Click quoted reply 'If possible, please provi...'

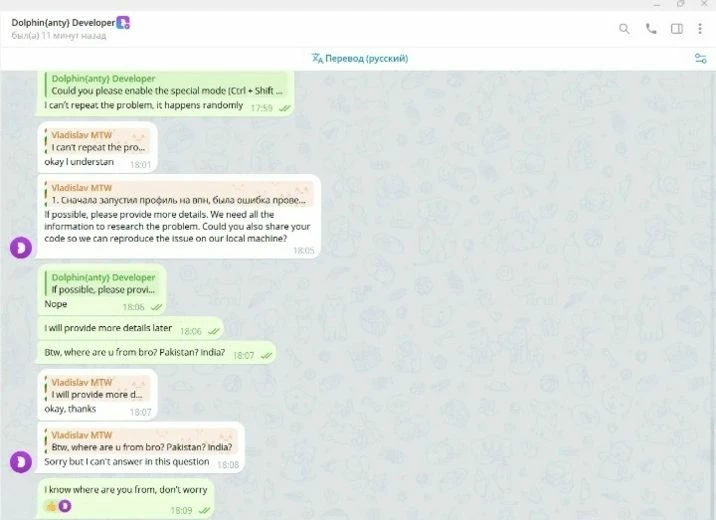click(x=103, y=284)
